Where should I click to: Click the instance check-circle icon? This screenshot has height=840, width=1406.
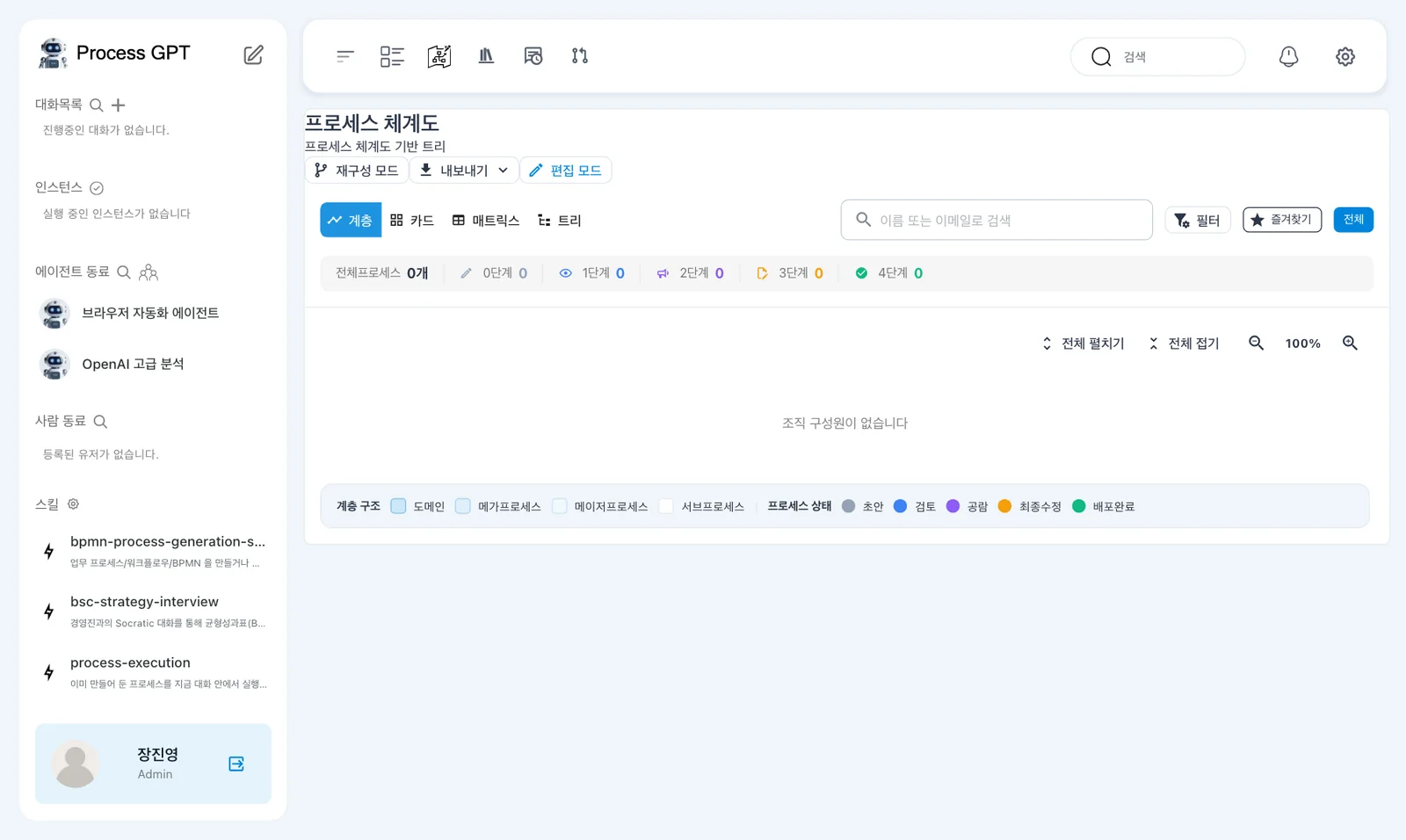point(97,188)
